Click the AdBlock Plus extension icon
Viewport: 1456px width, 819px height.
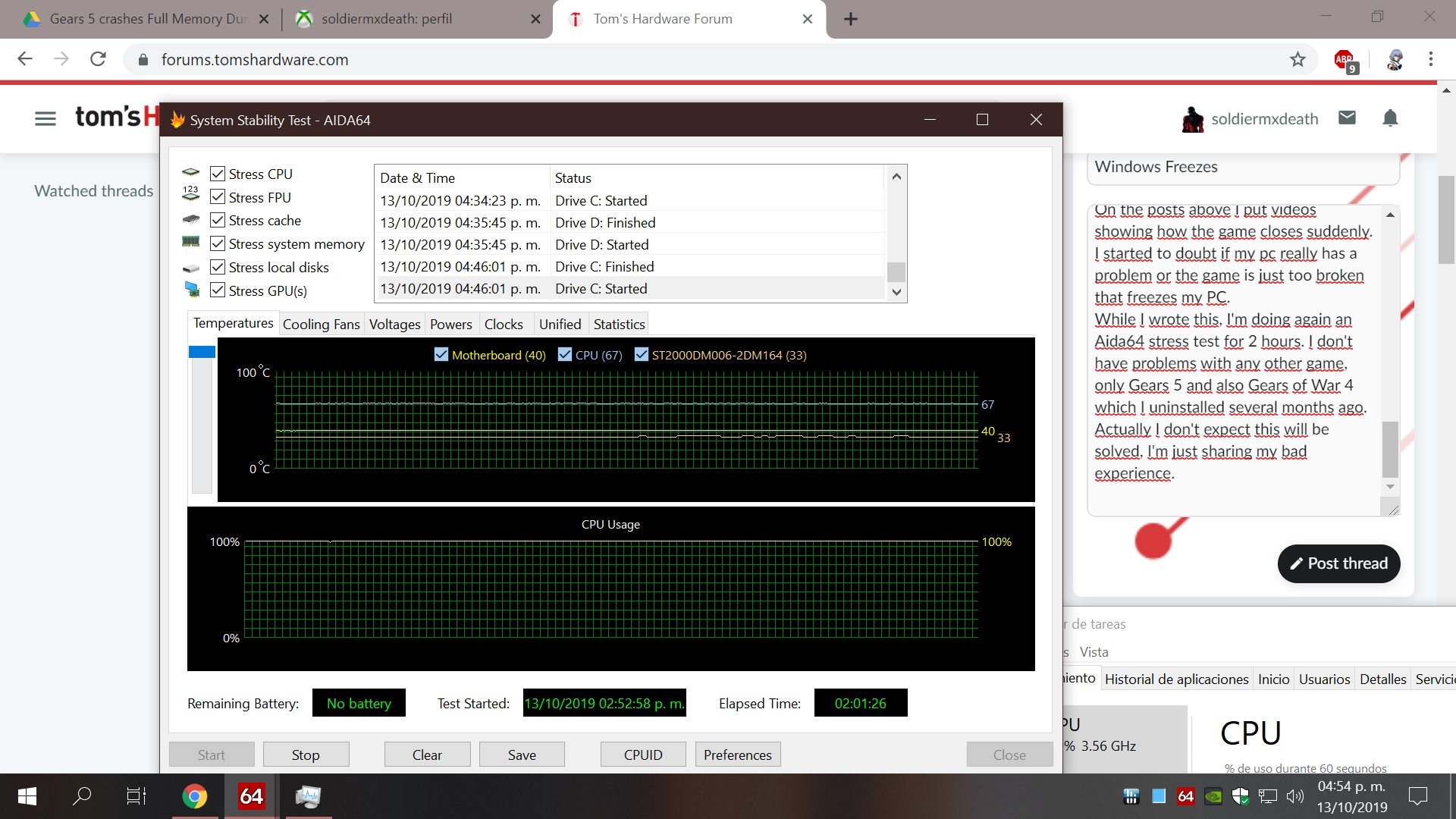(x=1345, y=60)
